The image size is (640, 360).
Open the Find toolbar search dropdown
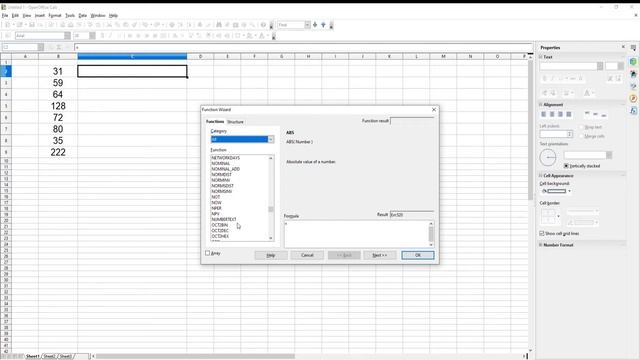pos(307,25)
